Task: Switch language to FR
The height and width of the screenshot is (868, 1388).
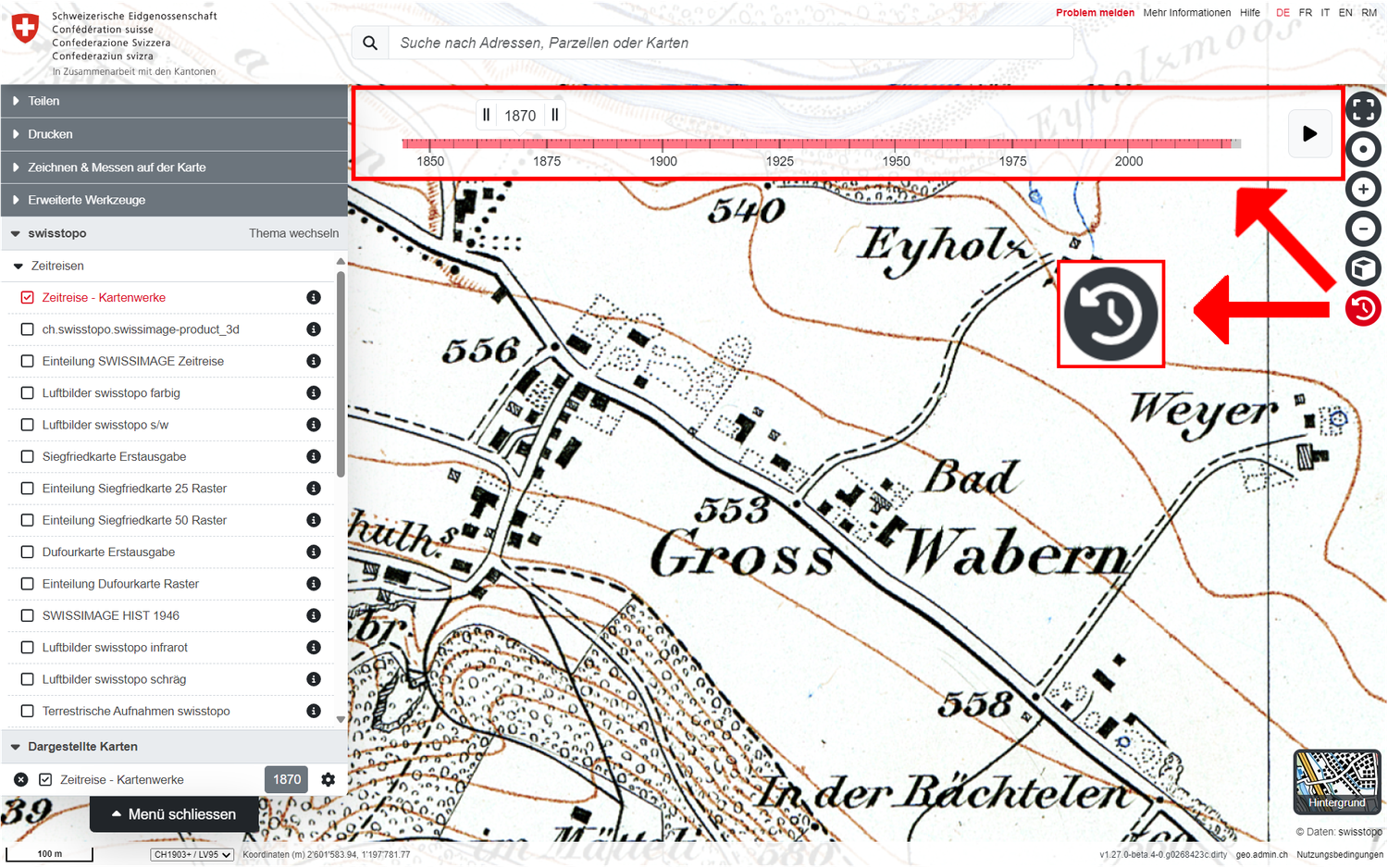Action: pos(1305,13)
